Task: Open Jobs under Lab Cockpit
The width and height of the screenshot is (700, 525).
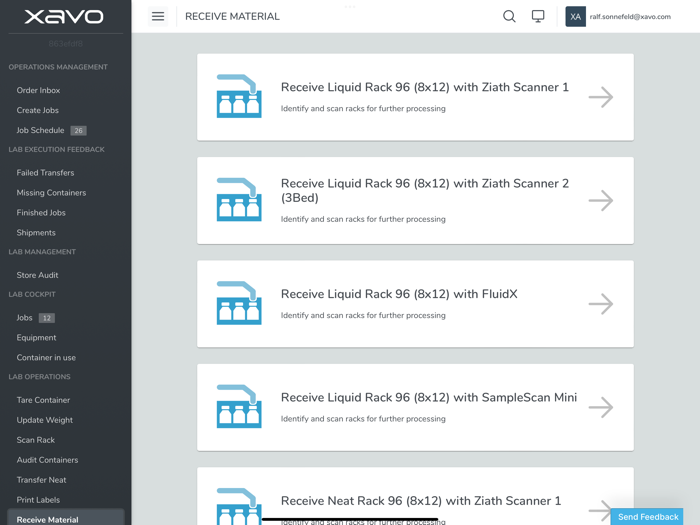Action: click(x=25, y=318)
